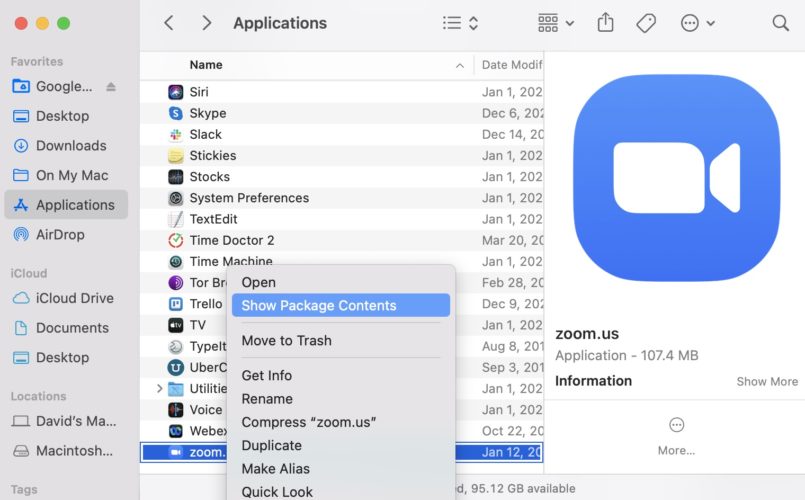805x500 pixels.
Task: Select the Slack app icon
Action: [x=176, y=134]
